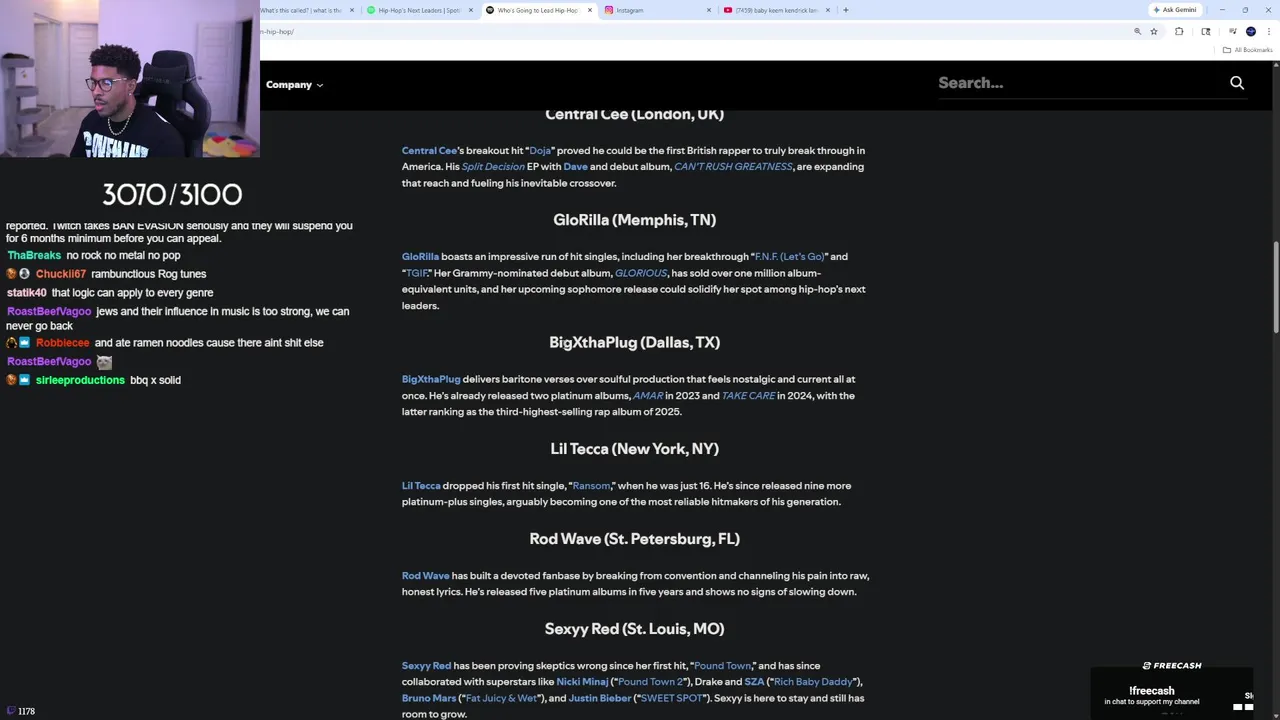The height and width of the screenshot is (720, 1280).
Task: Close the baby keem kendrick YouTube tab
Action: [x=828, y=10]
